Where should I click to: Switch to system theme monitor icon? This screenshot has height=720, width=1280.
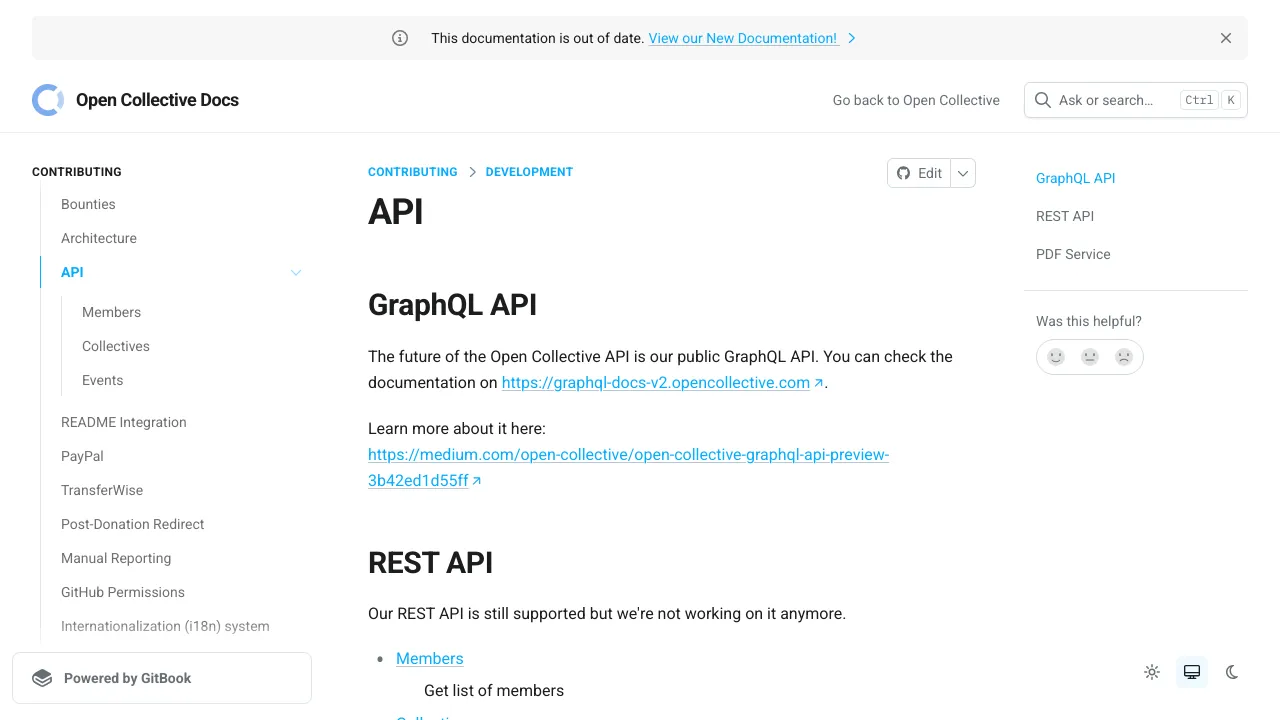(1192, 672)
